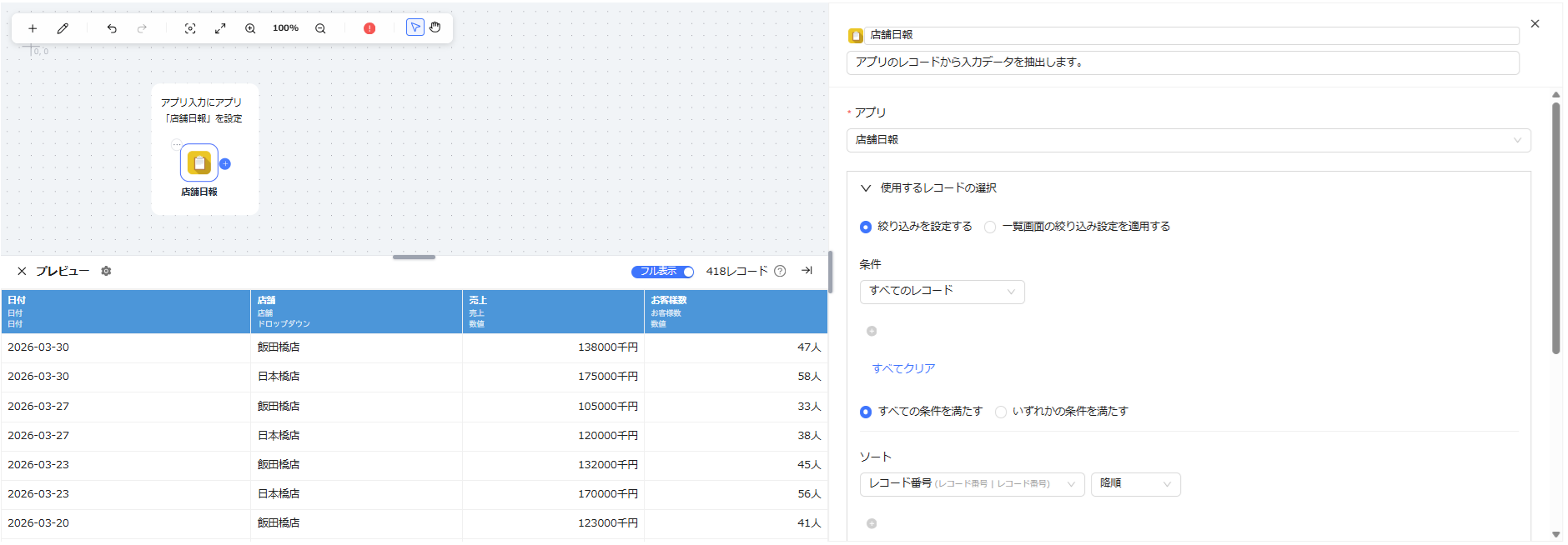
Task: Click the 売上 column header
Action: point(553,312)
